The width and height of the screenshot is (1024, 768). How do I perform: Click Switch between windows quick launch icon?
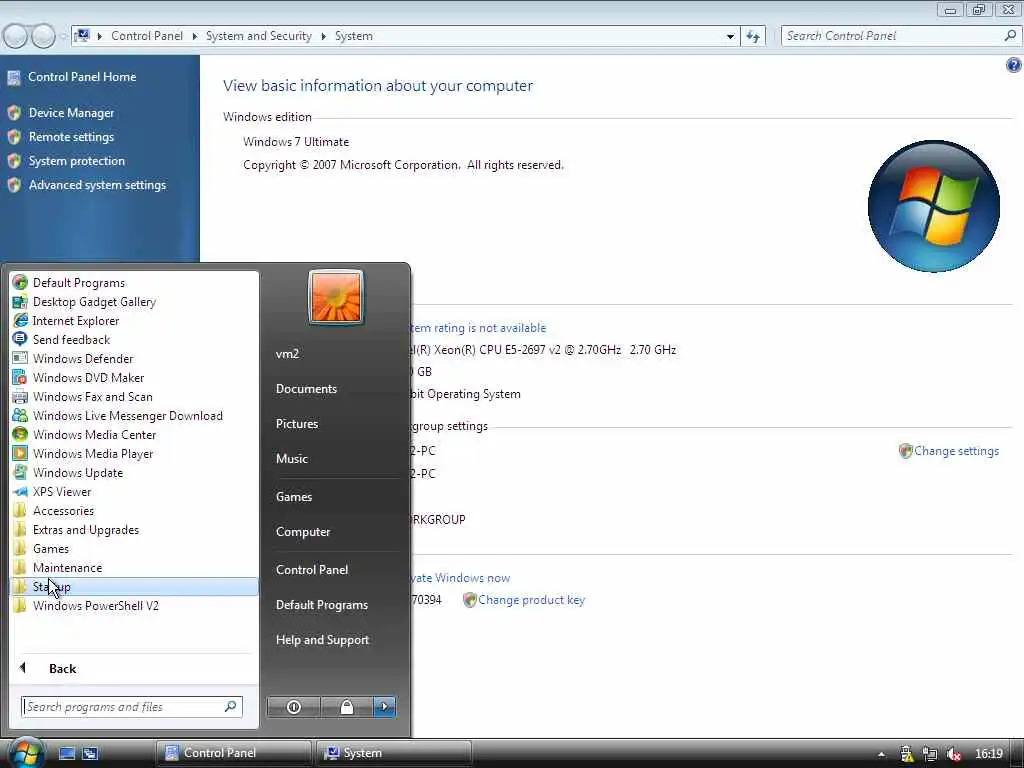(90, 753)
